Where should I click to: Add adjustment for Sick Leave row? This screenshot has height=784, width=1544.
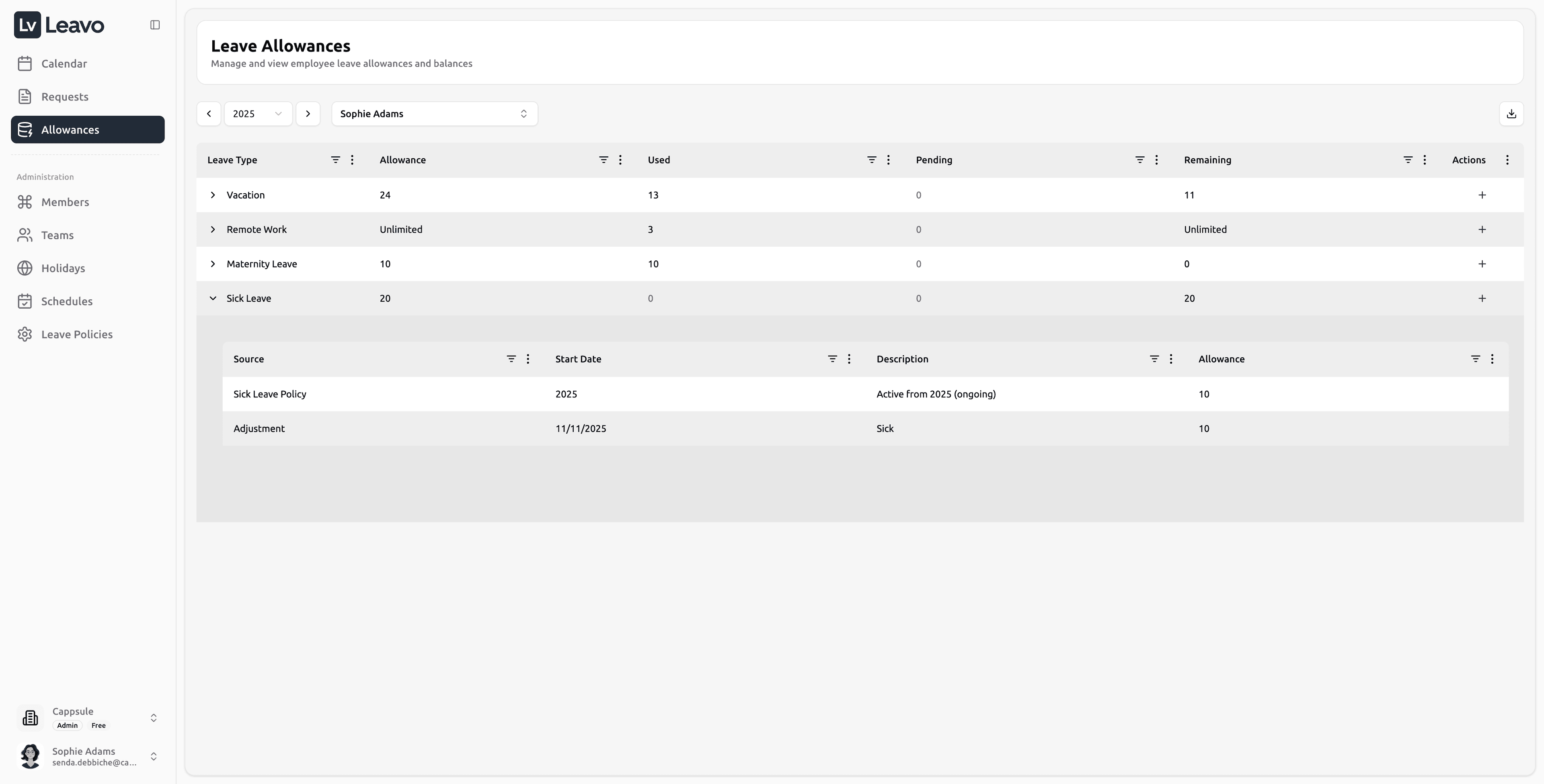click(1482, 298)
